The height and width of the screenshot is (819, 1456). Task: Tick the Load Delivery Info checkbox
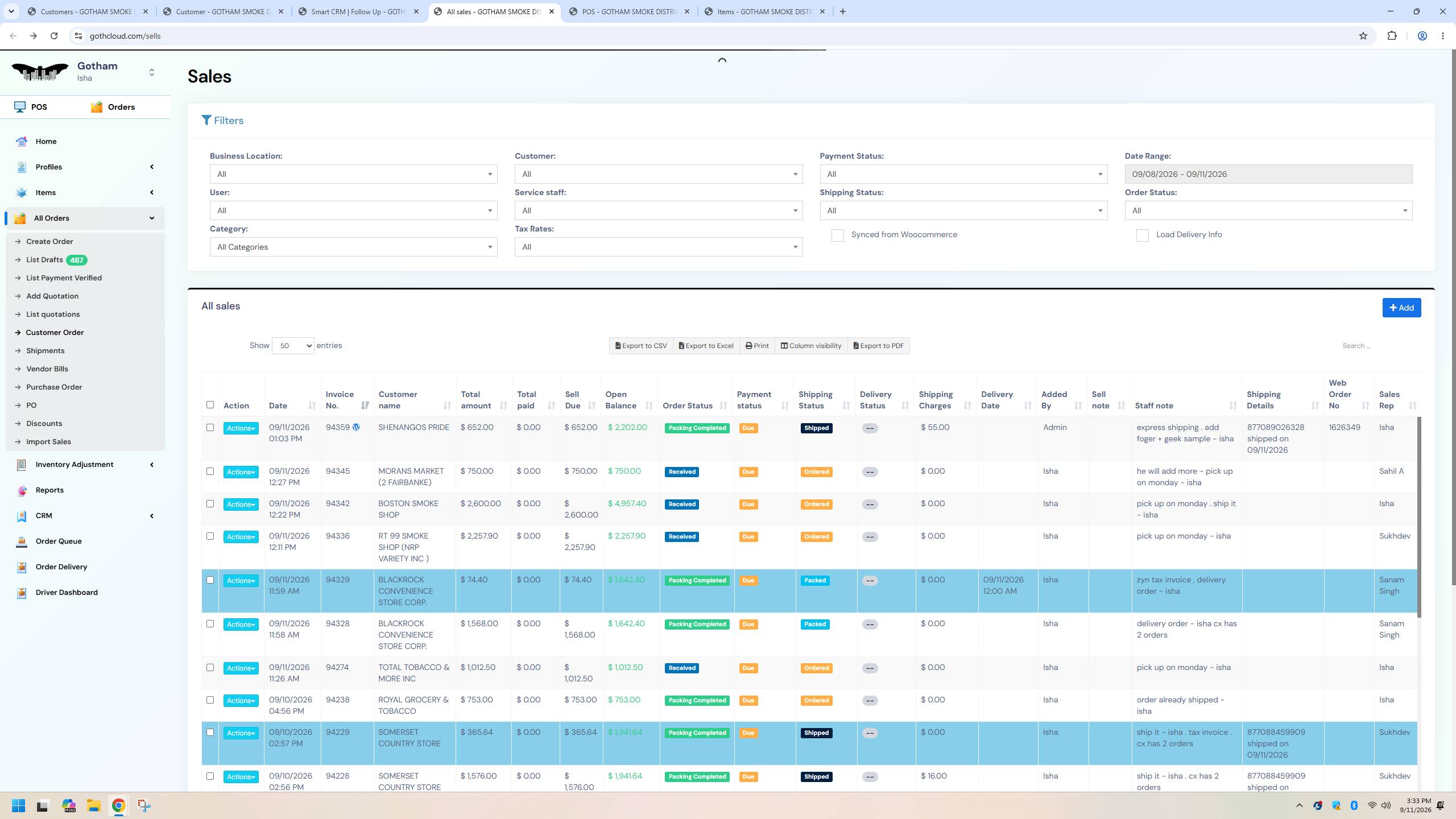pyautogui.click(x=1142, y=235)
